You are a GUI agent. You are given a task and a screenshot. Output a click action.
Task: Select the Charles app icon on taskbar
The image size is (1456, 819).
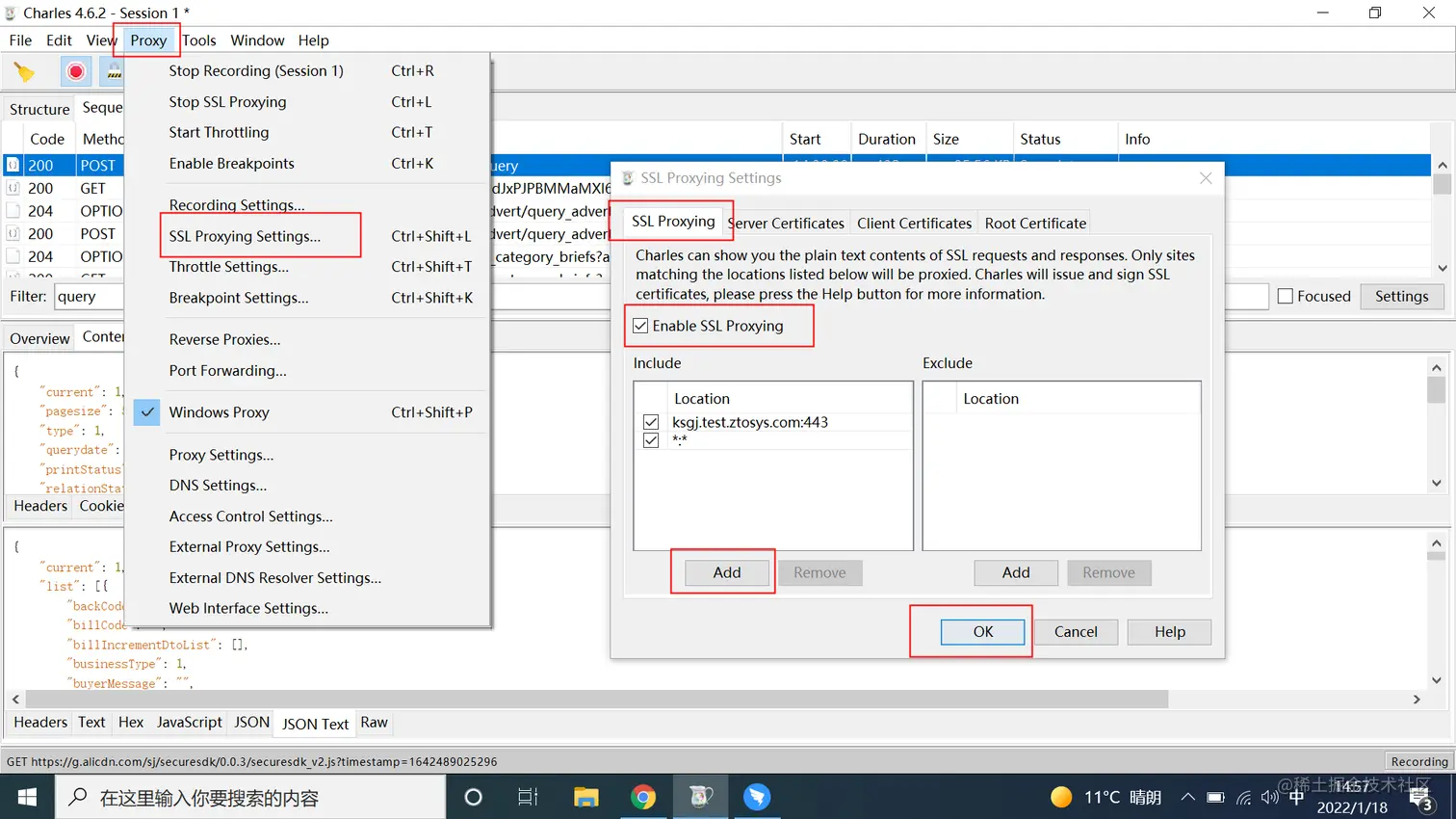pyautogui.click(x=700, y=797)
